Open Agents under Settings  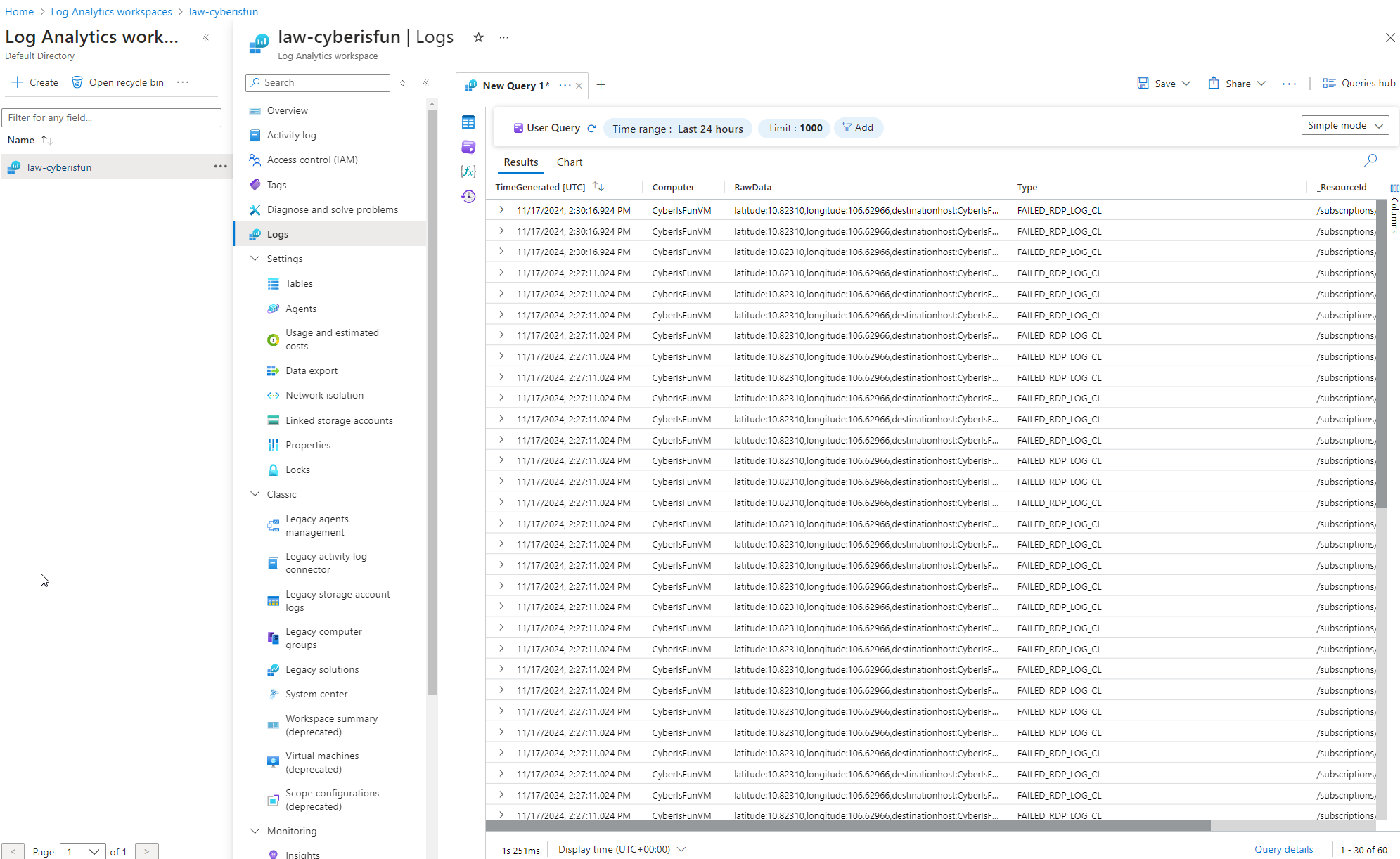[x=301, y=309]
